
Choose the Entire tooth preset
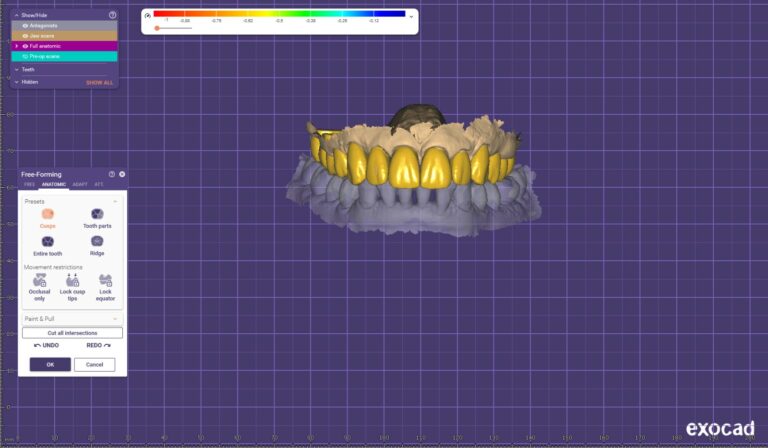pos(47,242)
